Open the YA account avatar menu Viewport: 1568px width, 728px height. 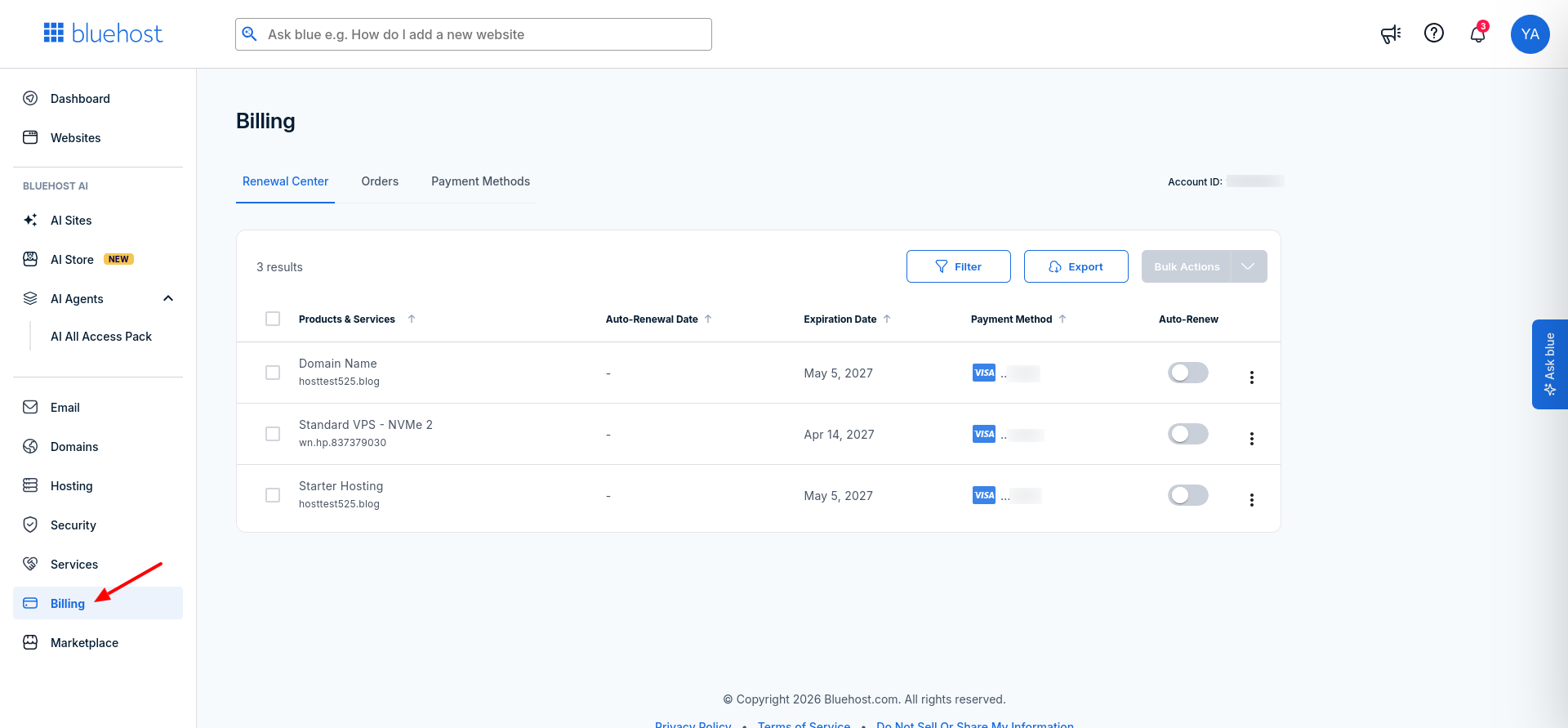pyautogui.click(x=1530, y=34)
